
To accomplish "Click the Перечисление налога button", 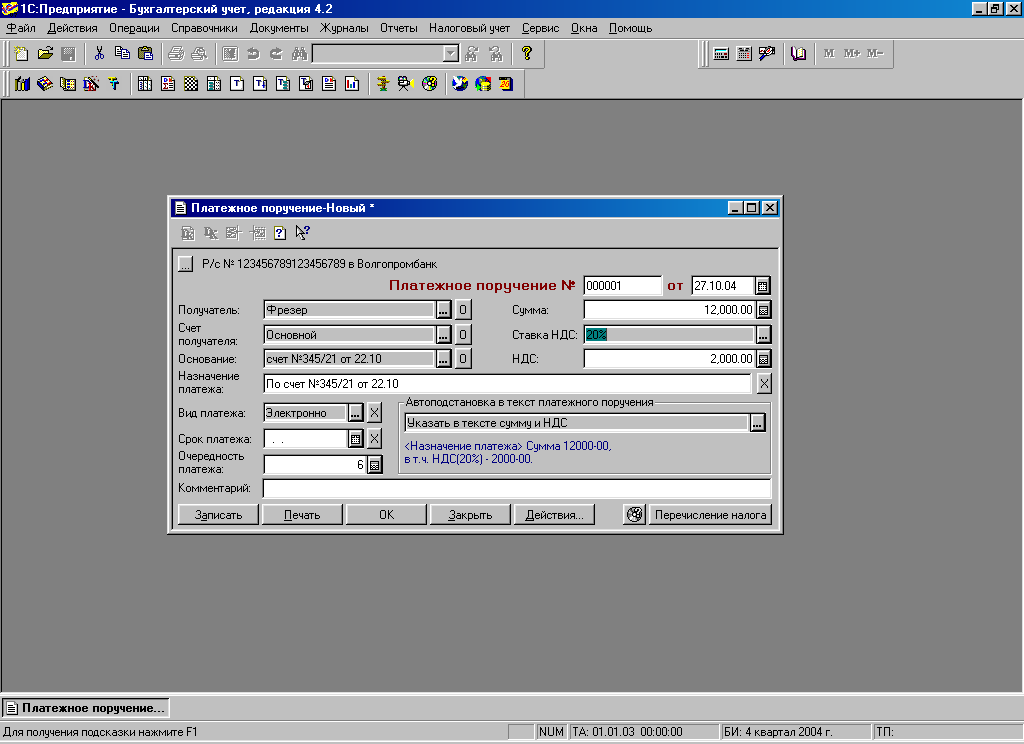I will point(710,515).
